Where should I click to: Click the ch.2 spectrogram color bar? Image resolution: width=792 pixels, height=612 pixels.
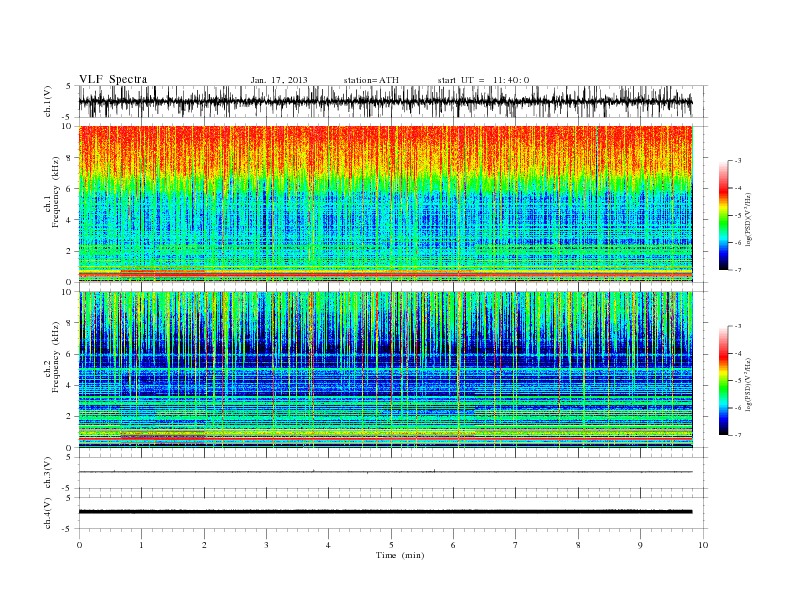tap(723, 381)
